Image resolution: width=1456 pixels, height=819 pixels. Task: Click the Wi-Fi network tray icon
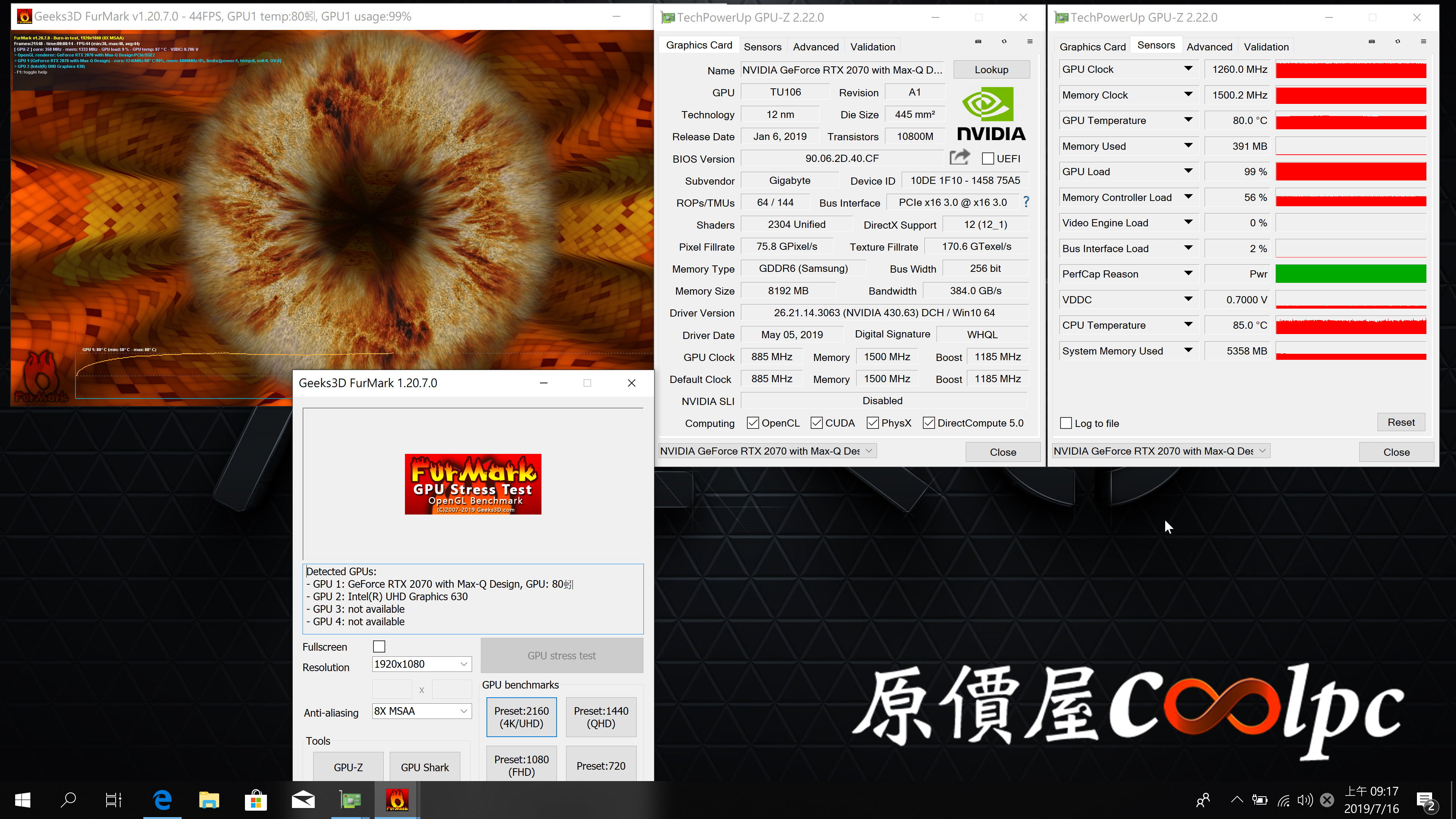(x=1283, y=800)
